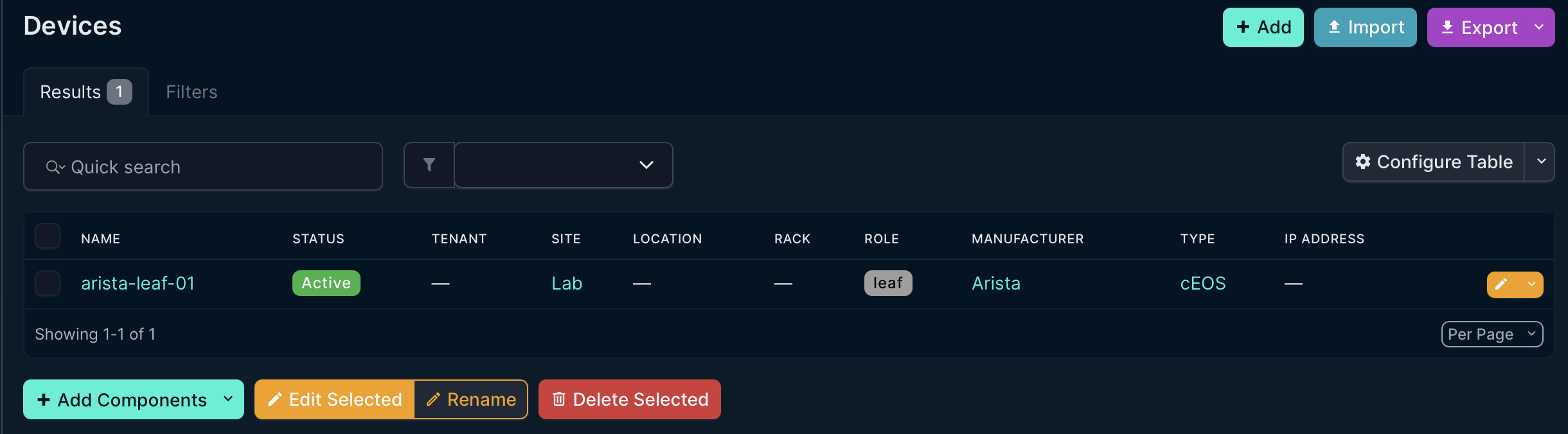Sort by the NAME column header
Screen dimensions: 1568x434
[101, 239]
